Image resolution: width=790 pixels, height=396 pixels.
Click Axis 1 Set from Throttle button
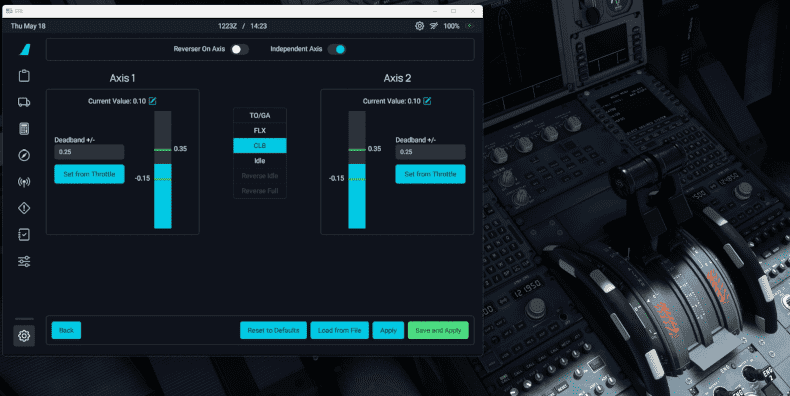tap(89, 174)
